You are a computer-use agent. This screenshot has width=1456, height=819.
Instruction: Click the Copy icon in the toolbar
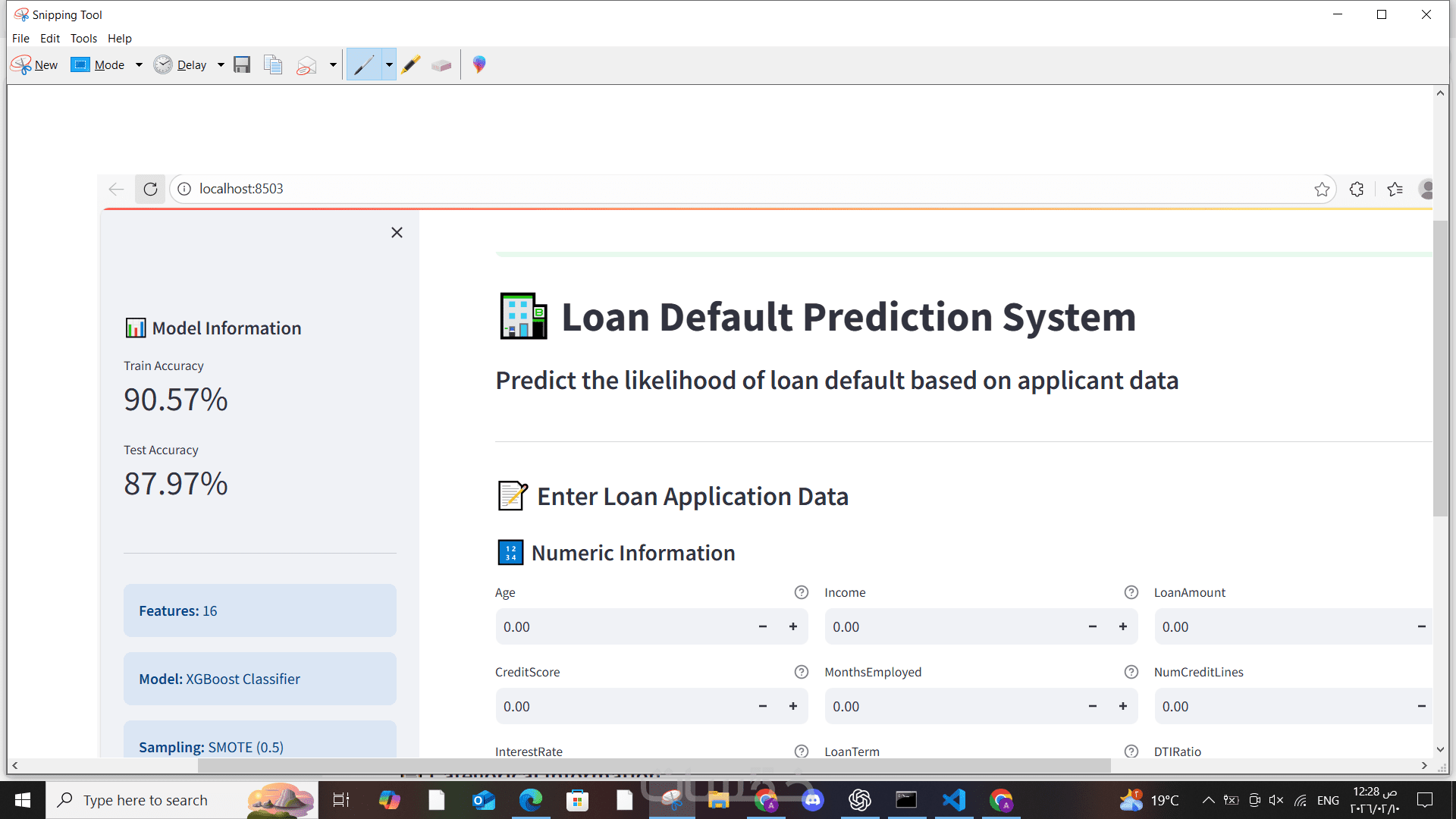click(x=273, y=64)
